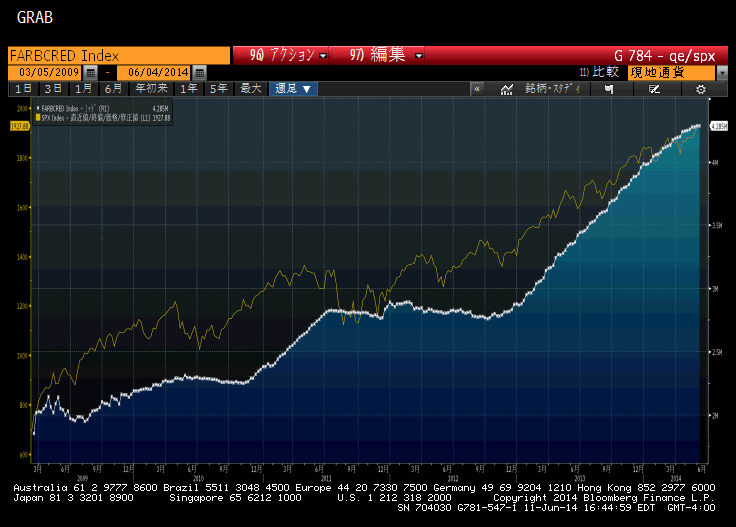
Task: Open chart settings gear icon
Action: [x=701, y=89]
